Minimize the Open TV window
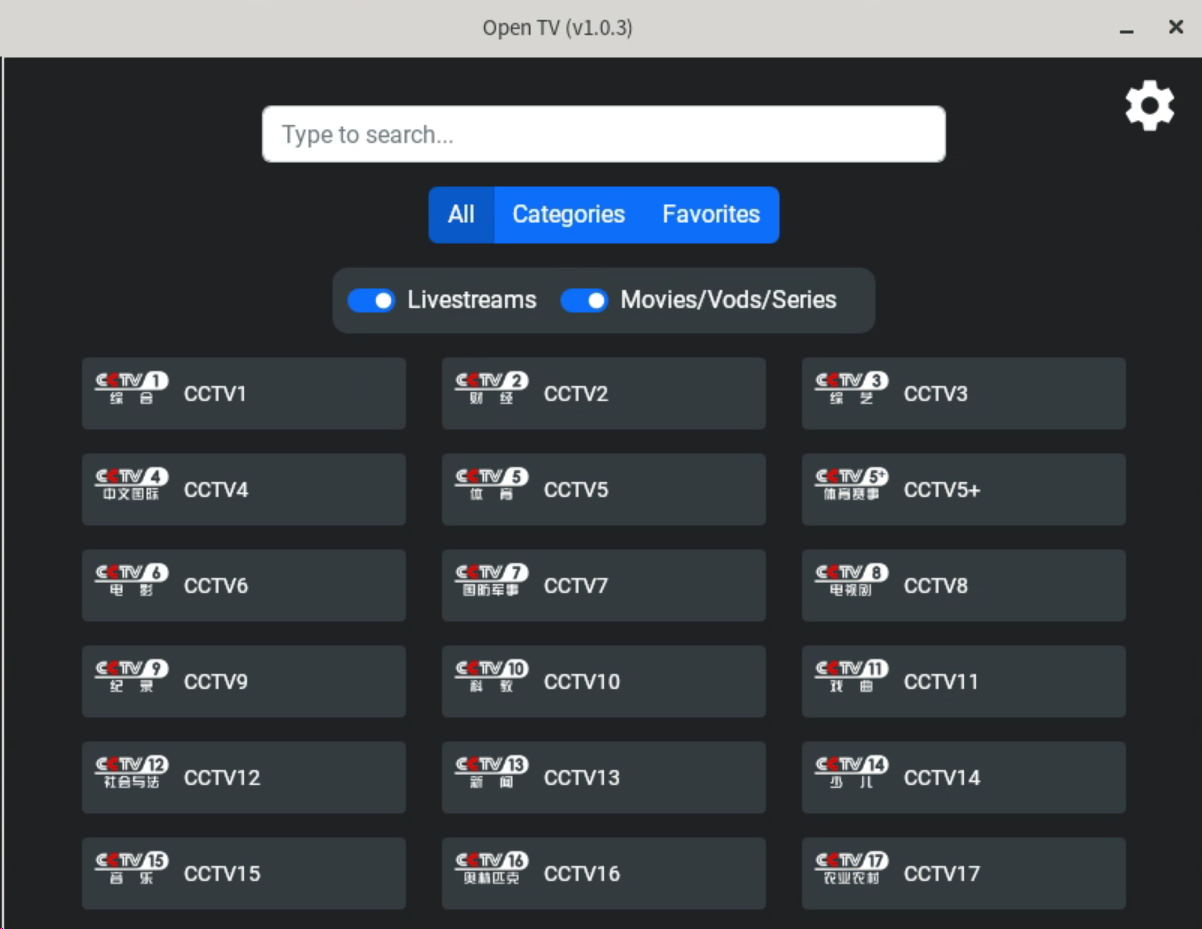The image size is (1202, 929). point(1127,29)
